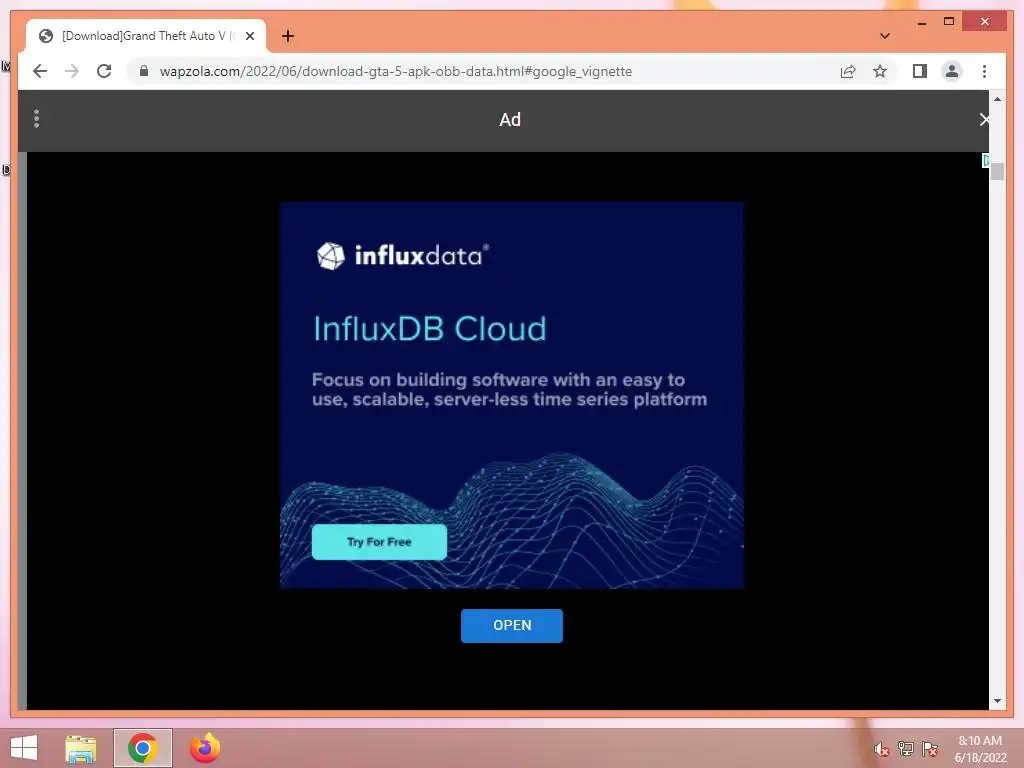Go back to the previous page
Image resolution: width=1024 pixels, height=768 pixels.
point(40,71)
